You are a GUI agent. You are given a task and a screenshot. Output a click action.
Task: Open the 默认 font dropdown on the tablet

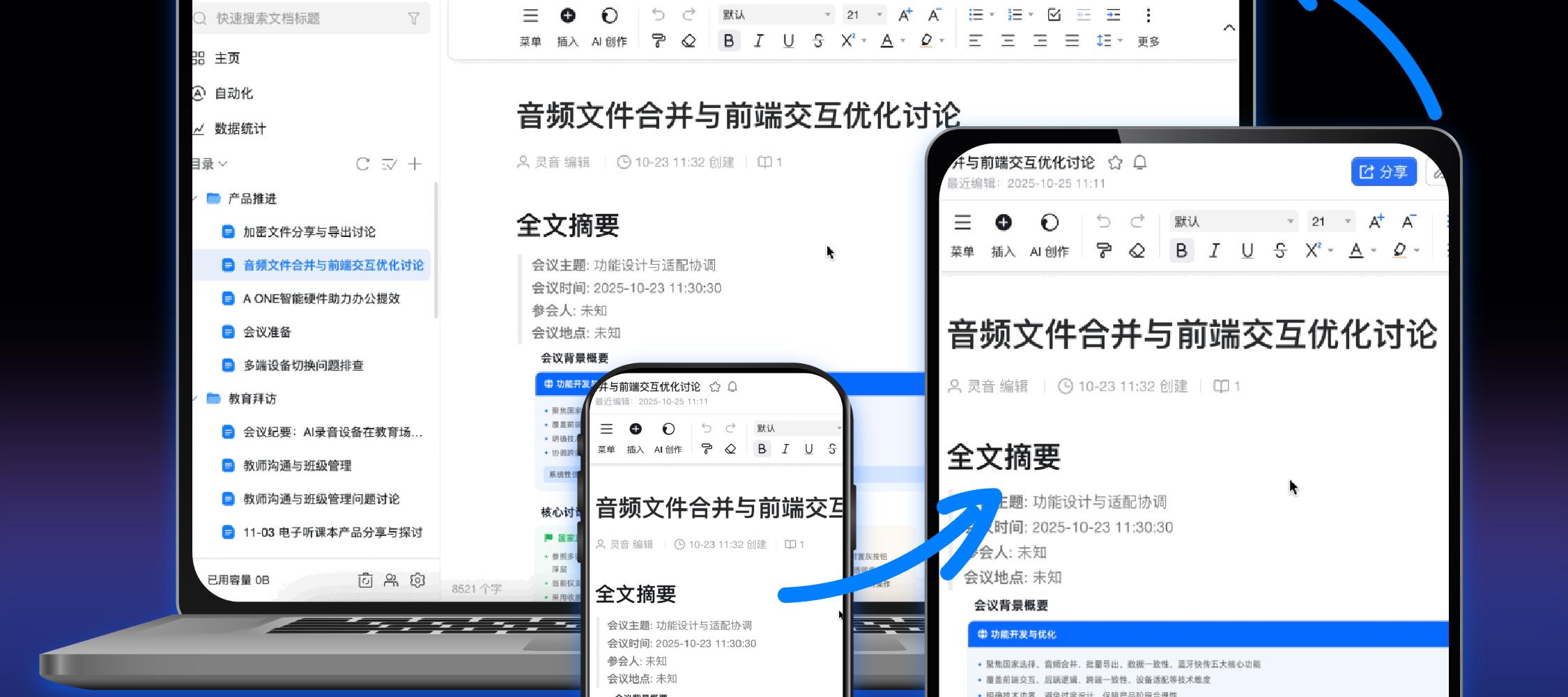coord(1232,222)
